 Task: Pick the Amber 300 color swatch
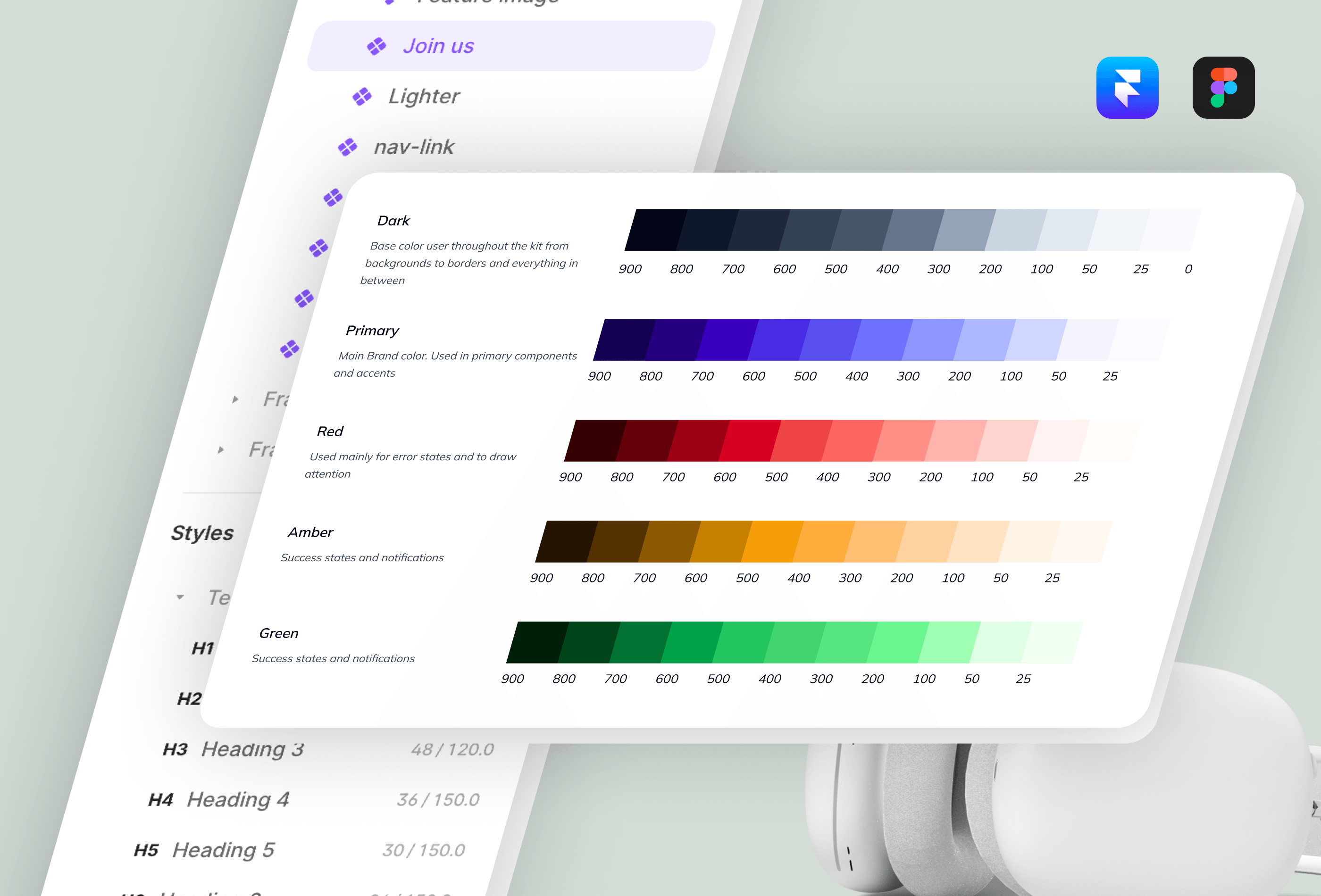point(875,541)
